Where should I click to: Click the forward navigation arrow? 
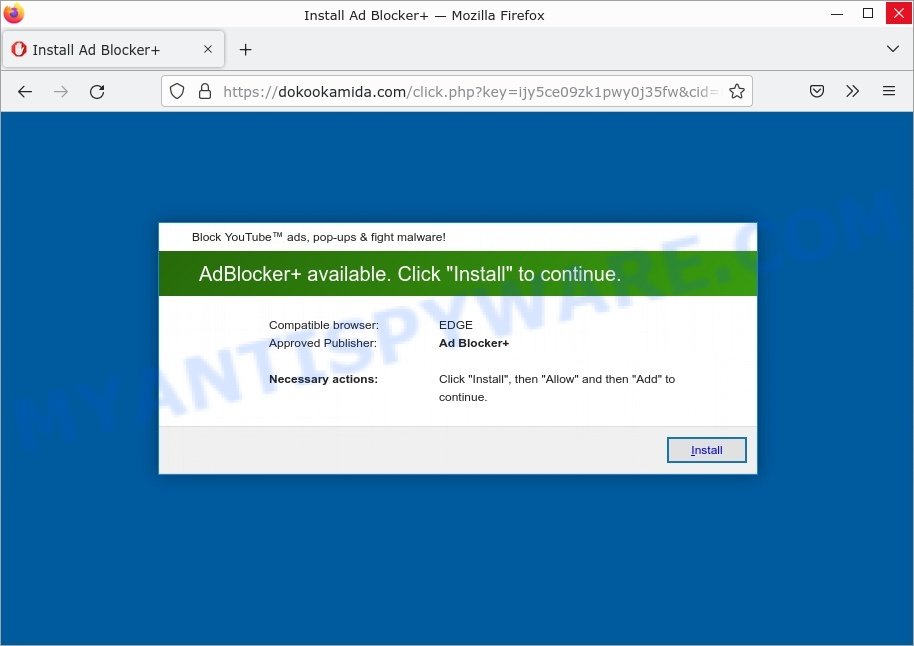(61, 92)
